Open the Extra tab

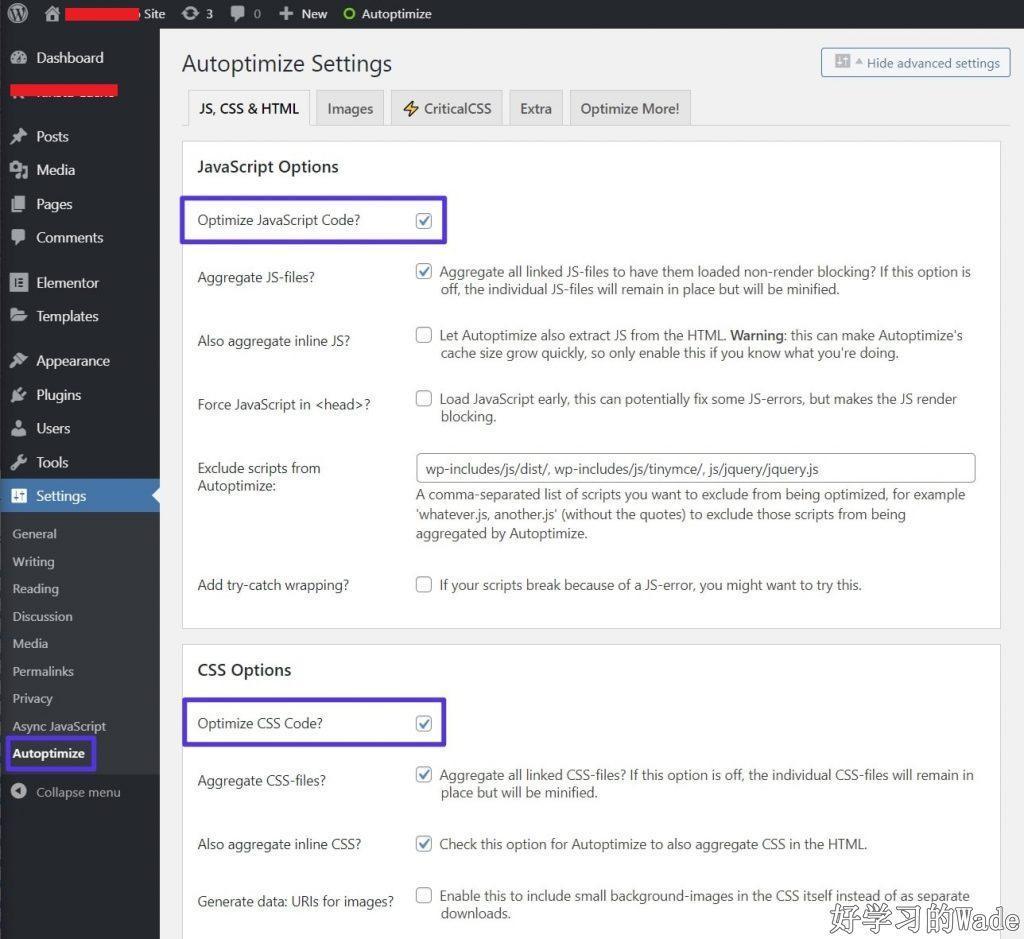[x=536, y=108]
